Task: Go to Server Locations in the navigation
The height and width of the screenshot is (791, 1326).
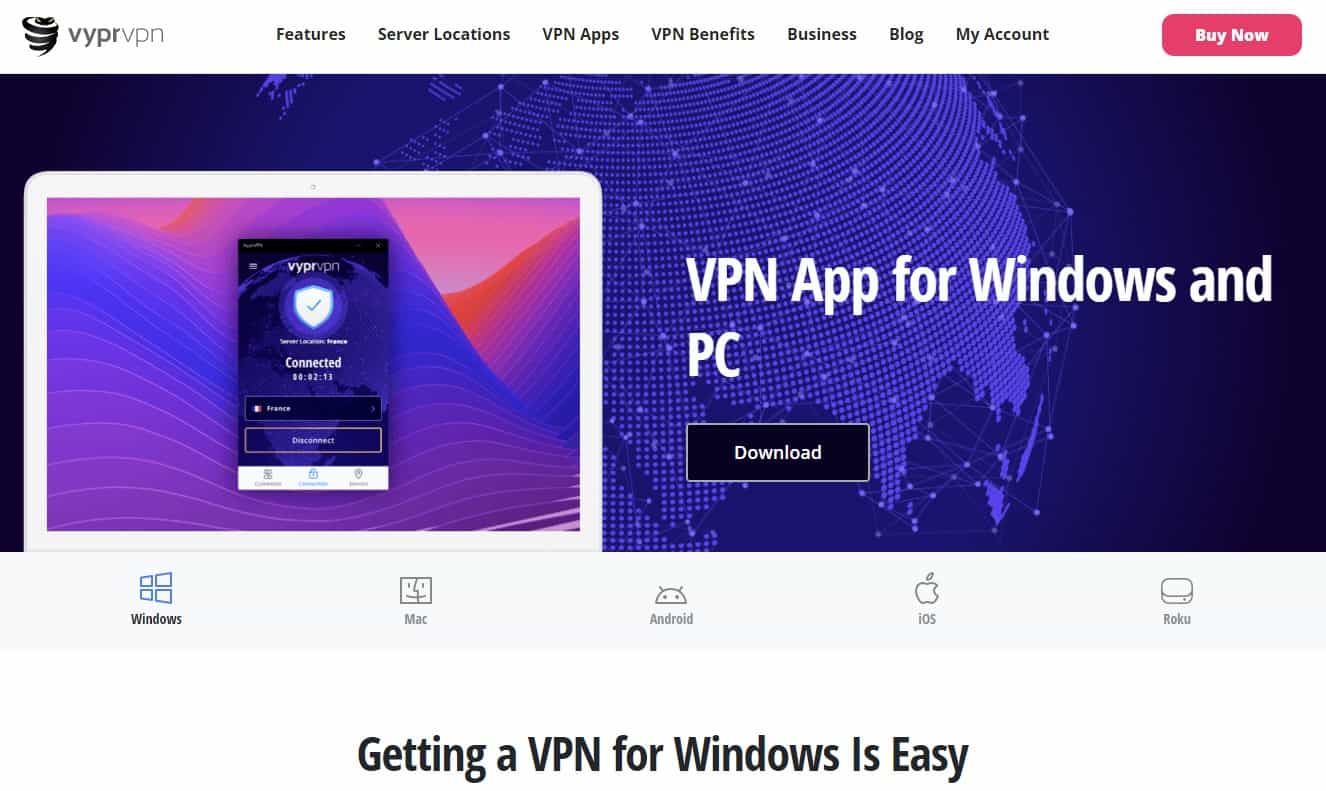Action: (x=444, y=34)
